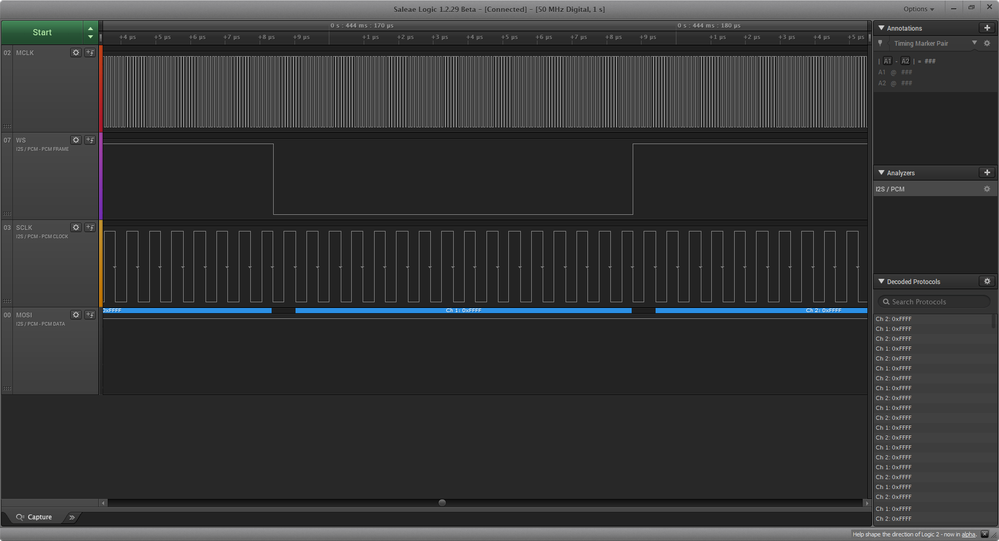Grab the SCLK channel resize handle
This screenshot has width=999, height=541.
(x=7, y=301)
